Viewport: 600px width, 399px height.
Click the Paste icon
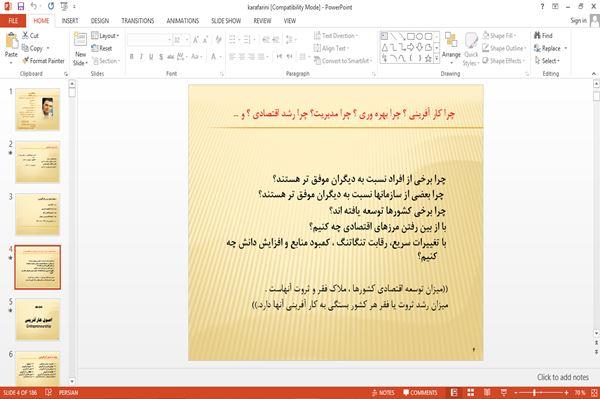11,41
